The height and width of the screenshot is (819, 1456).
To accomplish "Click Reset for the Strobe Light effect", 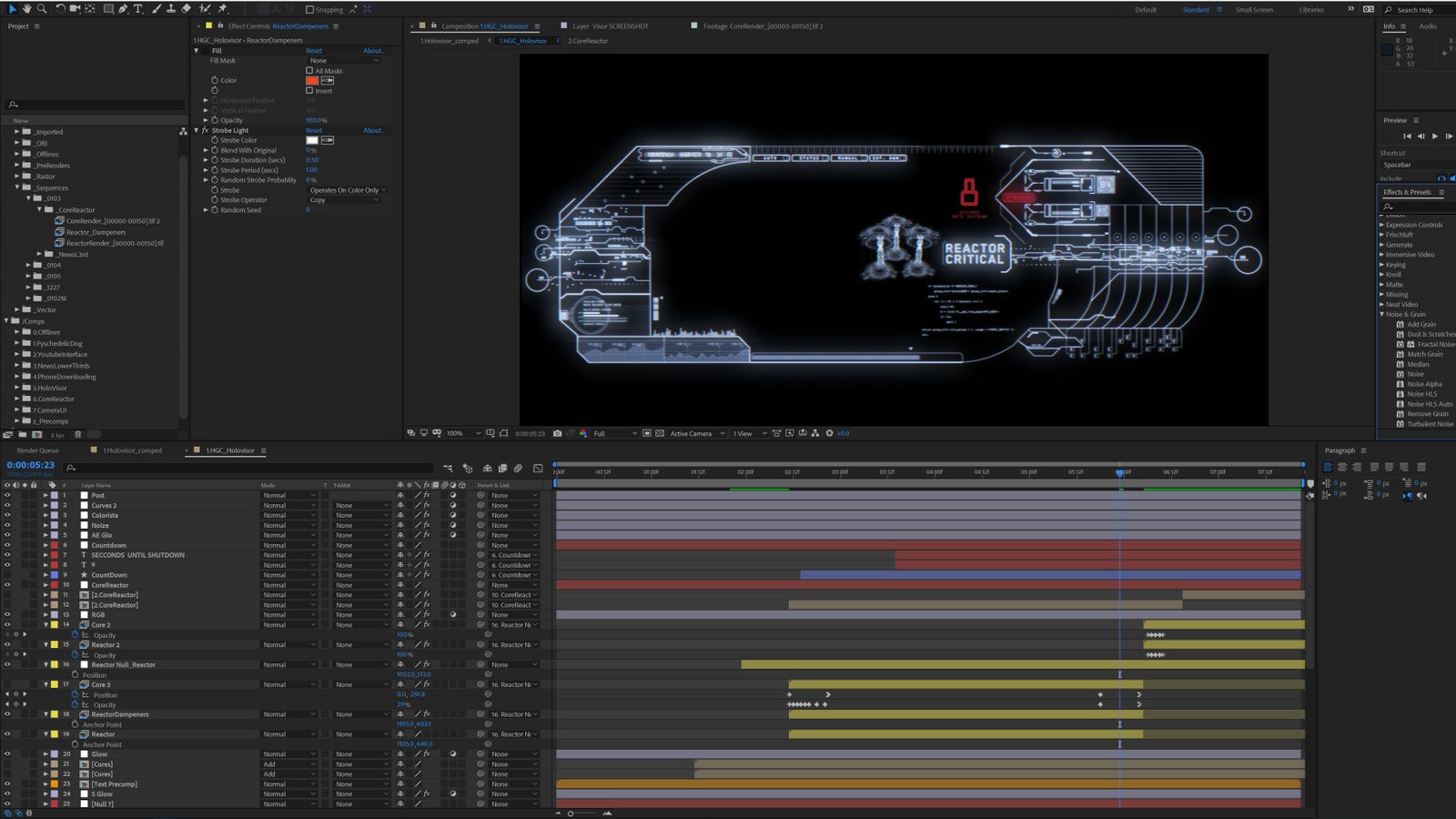I will 314,130.
